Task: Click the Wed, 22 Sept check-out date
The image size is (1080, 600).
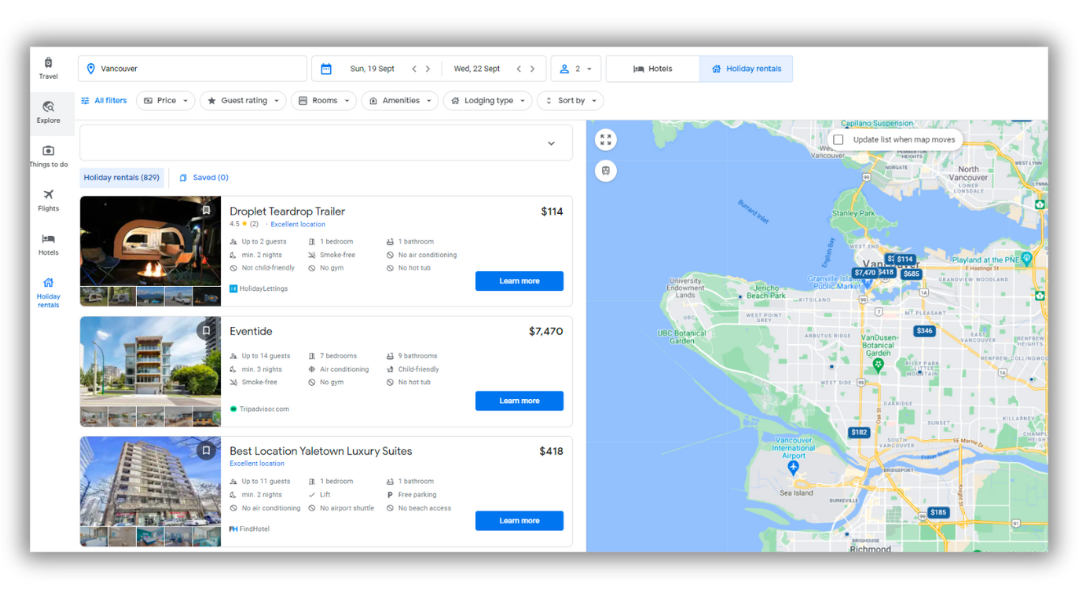Action: click(x=477, y=69)
